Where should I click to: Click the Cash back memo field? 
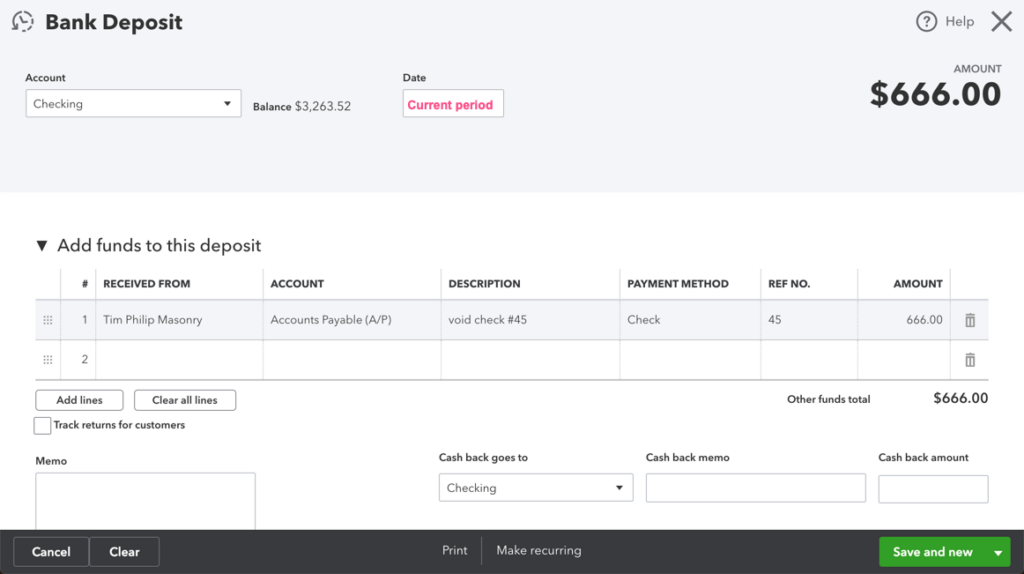click(x=756, y=488)
